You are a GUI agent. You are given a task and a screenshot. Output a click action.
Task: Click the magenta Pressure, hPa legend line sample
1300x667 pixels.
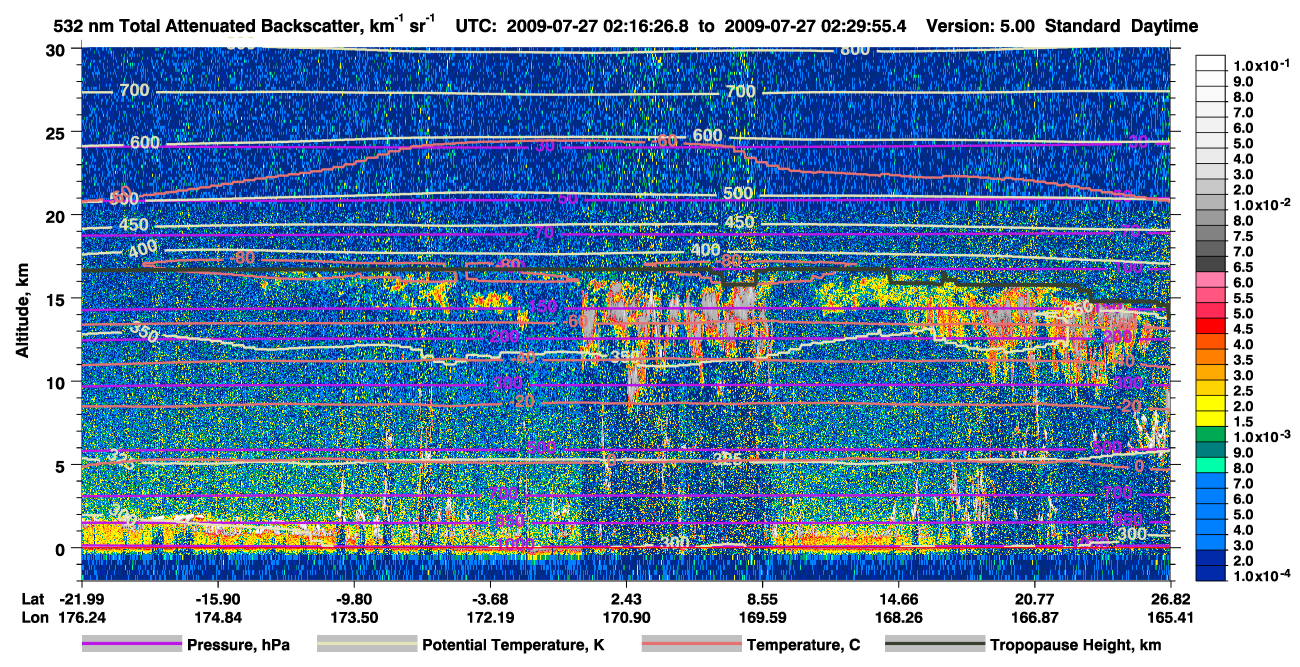(131, 645)
